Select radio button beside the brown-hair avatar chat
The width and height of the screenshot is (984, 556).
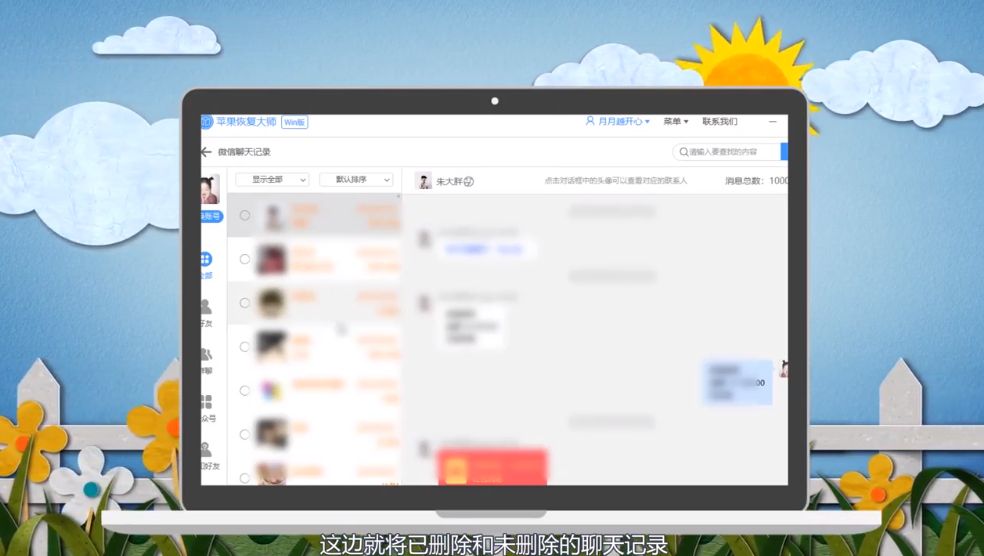pyautogui.click(x=245, y=303)
